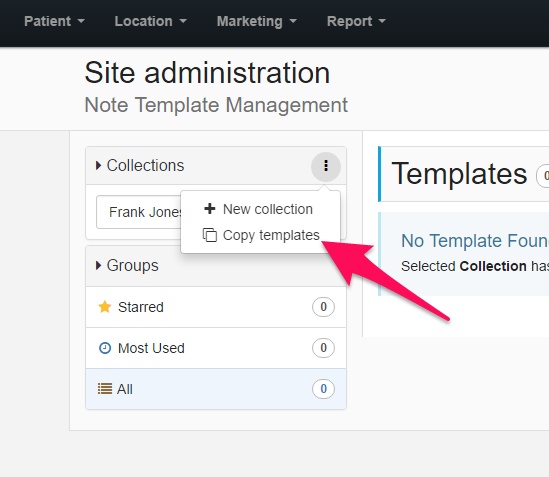Select the All group row

click(216, 389)
